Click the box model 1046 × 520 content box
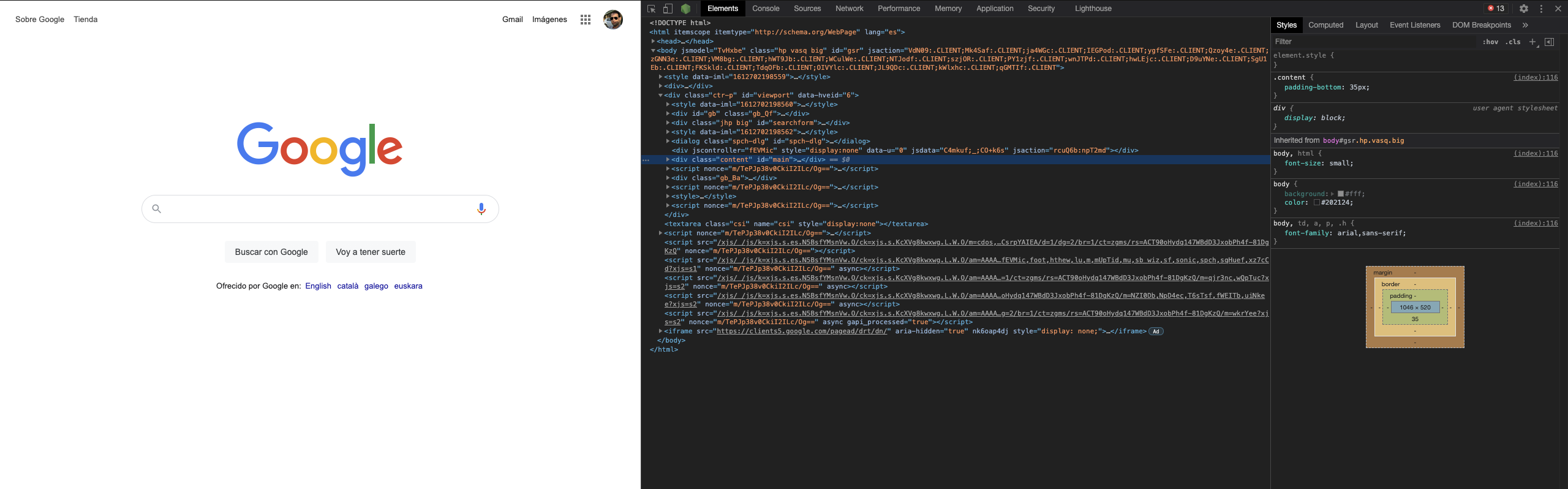 coord(1415,308)
